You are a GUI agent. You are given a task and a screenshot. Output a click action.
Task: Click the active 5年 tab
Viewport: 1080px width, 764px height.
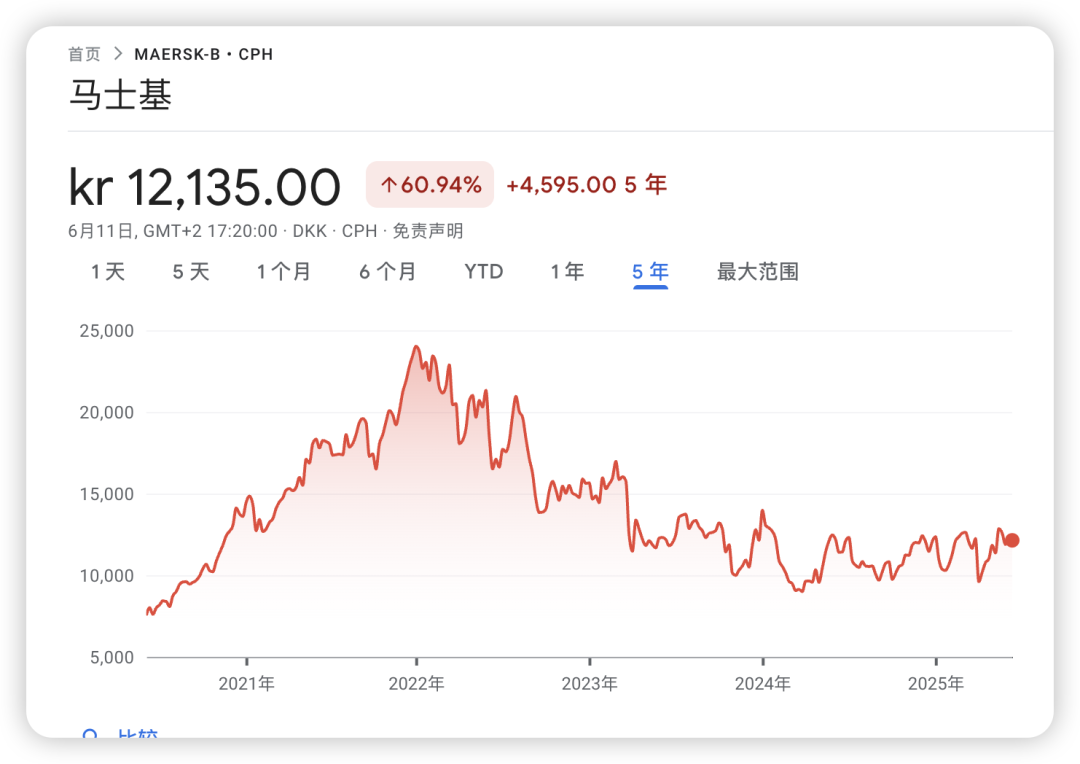(650, 272)
